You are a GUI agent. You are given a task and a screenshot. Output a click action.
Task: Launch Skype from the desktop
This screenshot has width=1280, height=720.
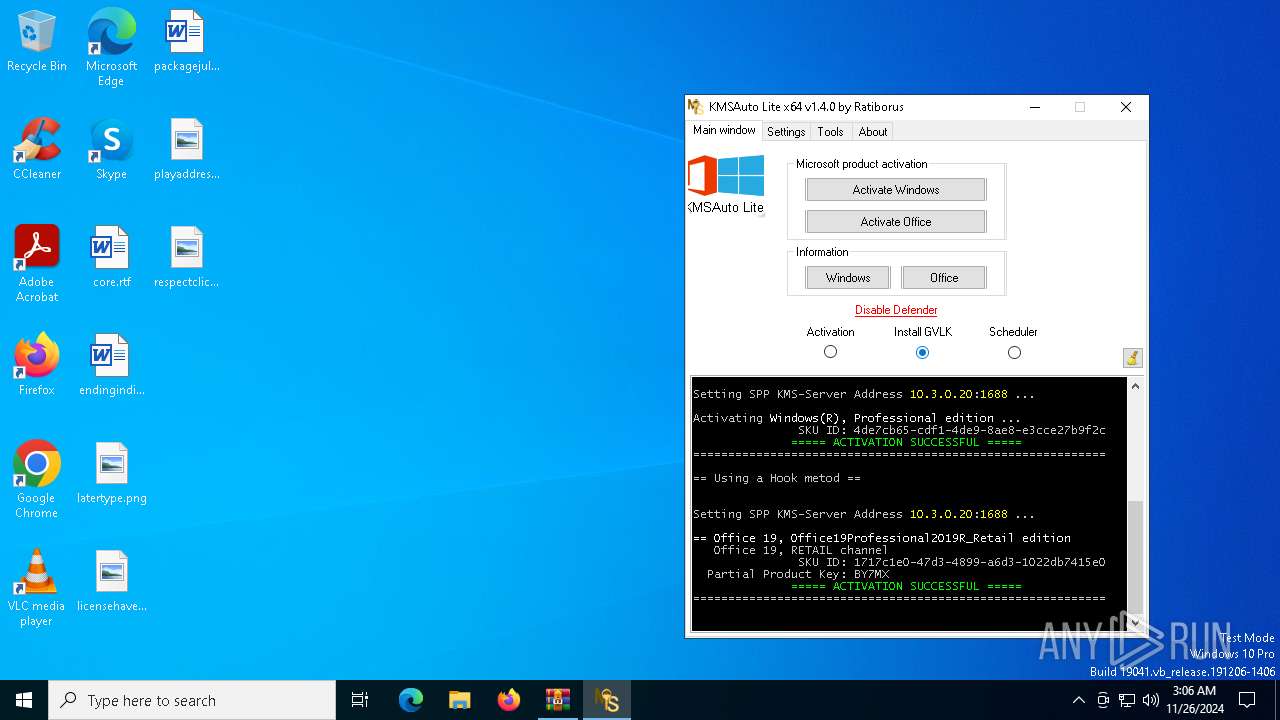pyautogui.click(x=111, y=150)
